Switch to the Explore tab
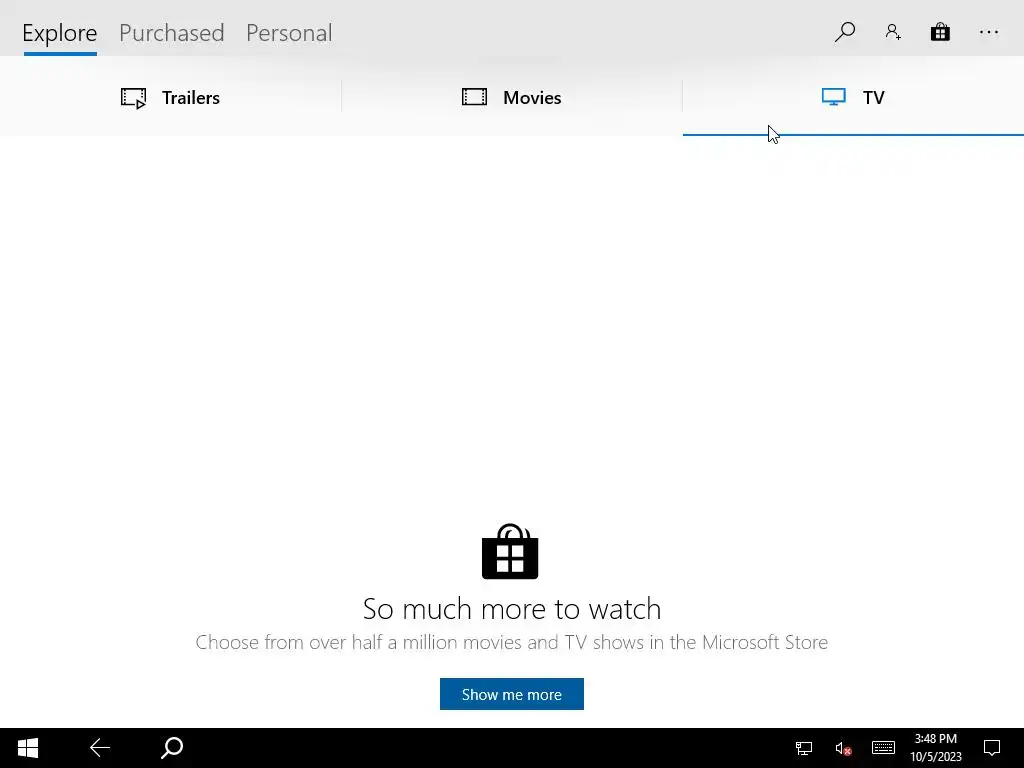Screen dimensions: 1024x768 [x=59, y=33]
